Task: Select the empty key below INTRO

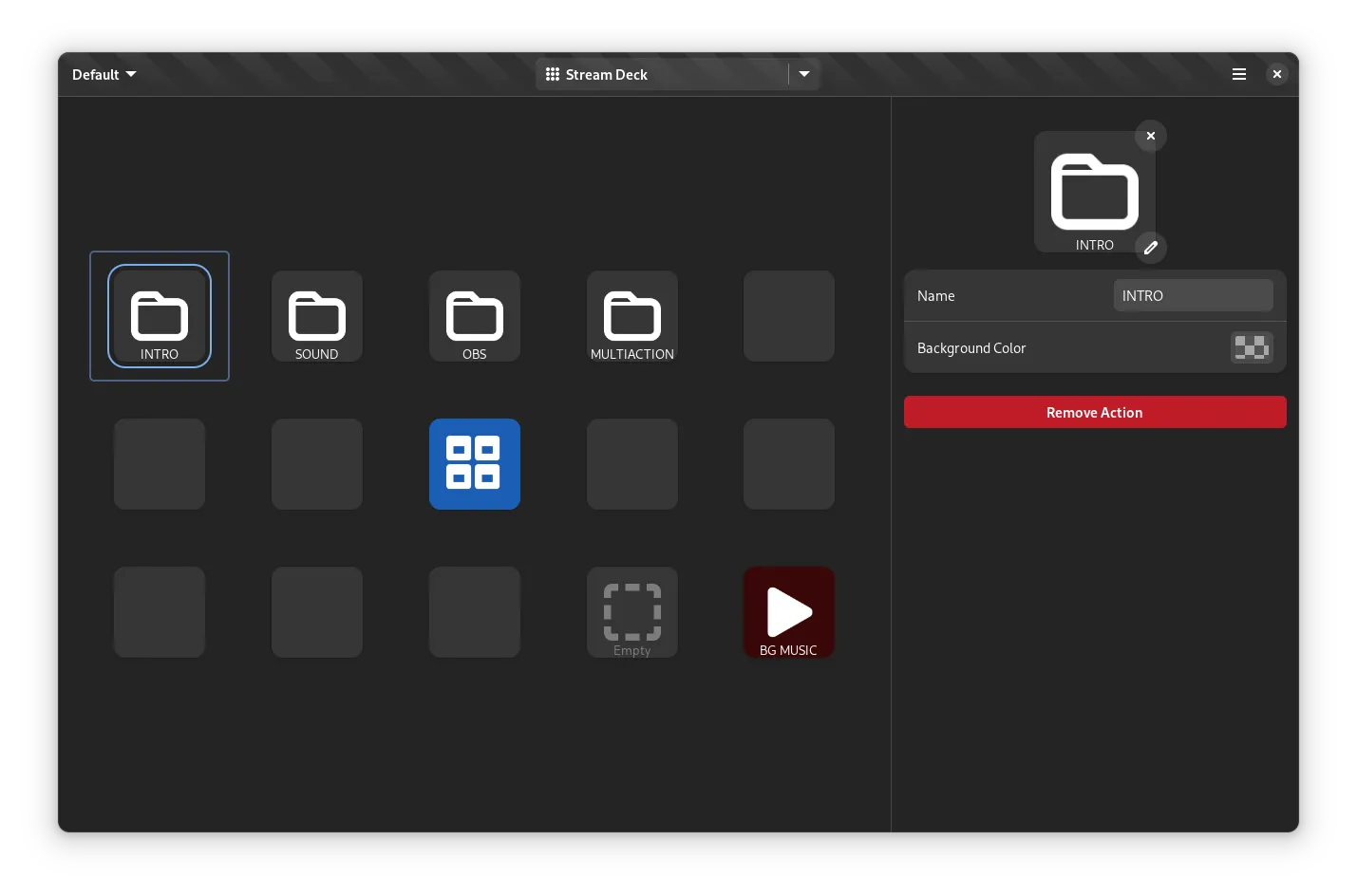Action: [160, 464]
